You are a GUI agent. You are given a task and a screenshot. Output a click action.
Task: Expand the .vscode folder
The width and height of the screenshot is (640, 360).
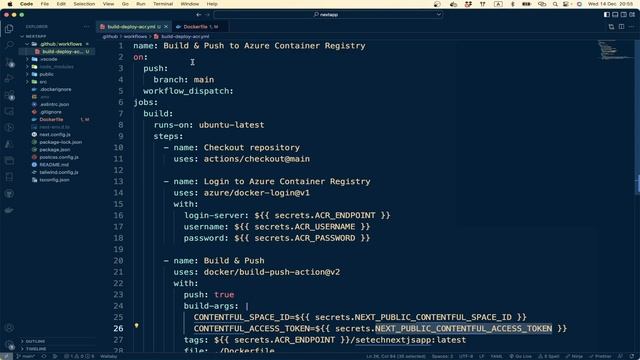[57, 59]
